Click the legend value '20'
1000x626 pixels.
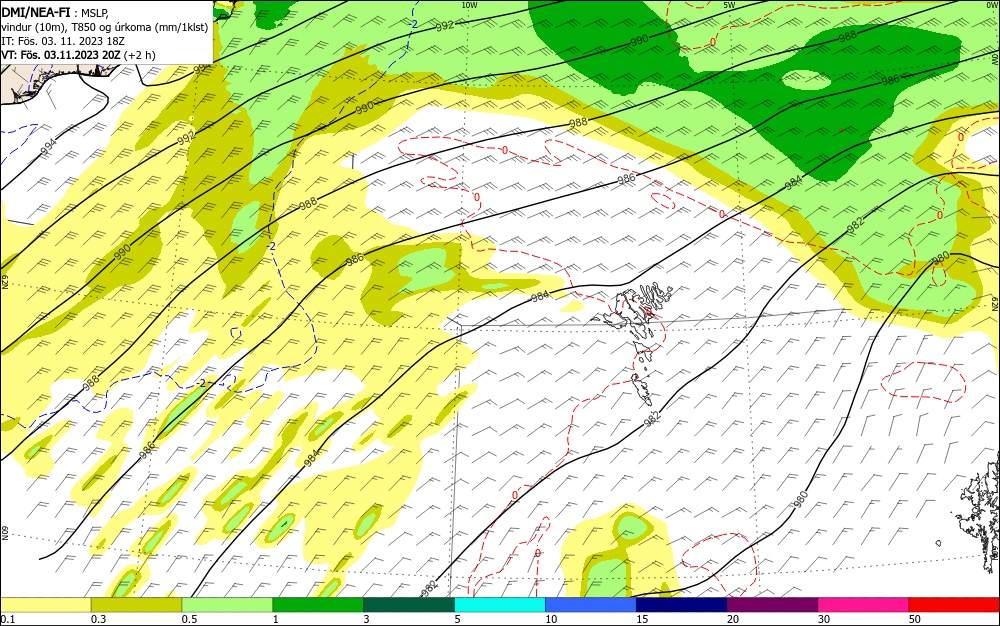click(733, 619)
